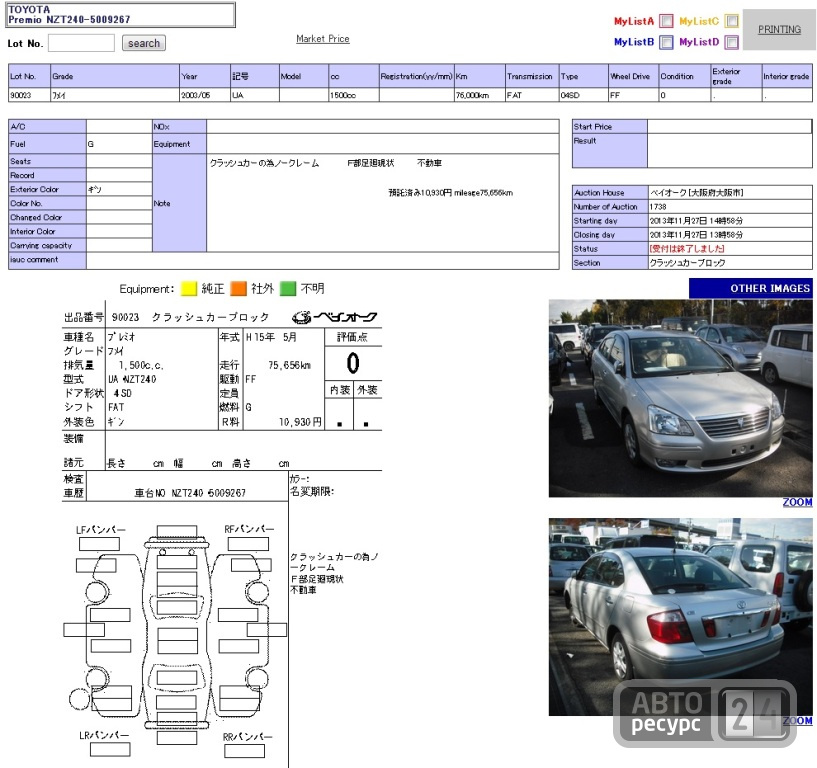
Task: Click the Auction House name value
Action: [697, 193]
